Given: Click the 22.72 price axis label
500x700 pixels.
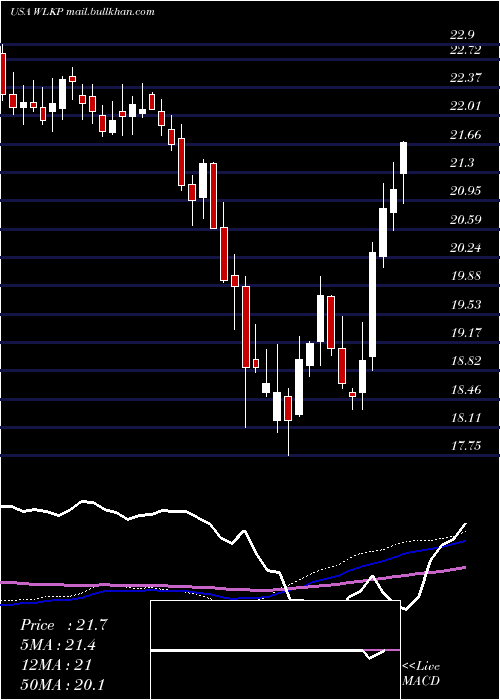Looking at the screenshot, I should 466,50.
